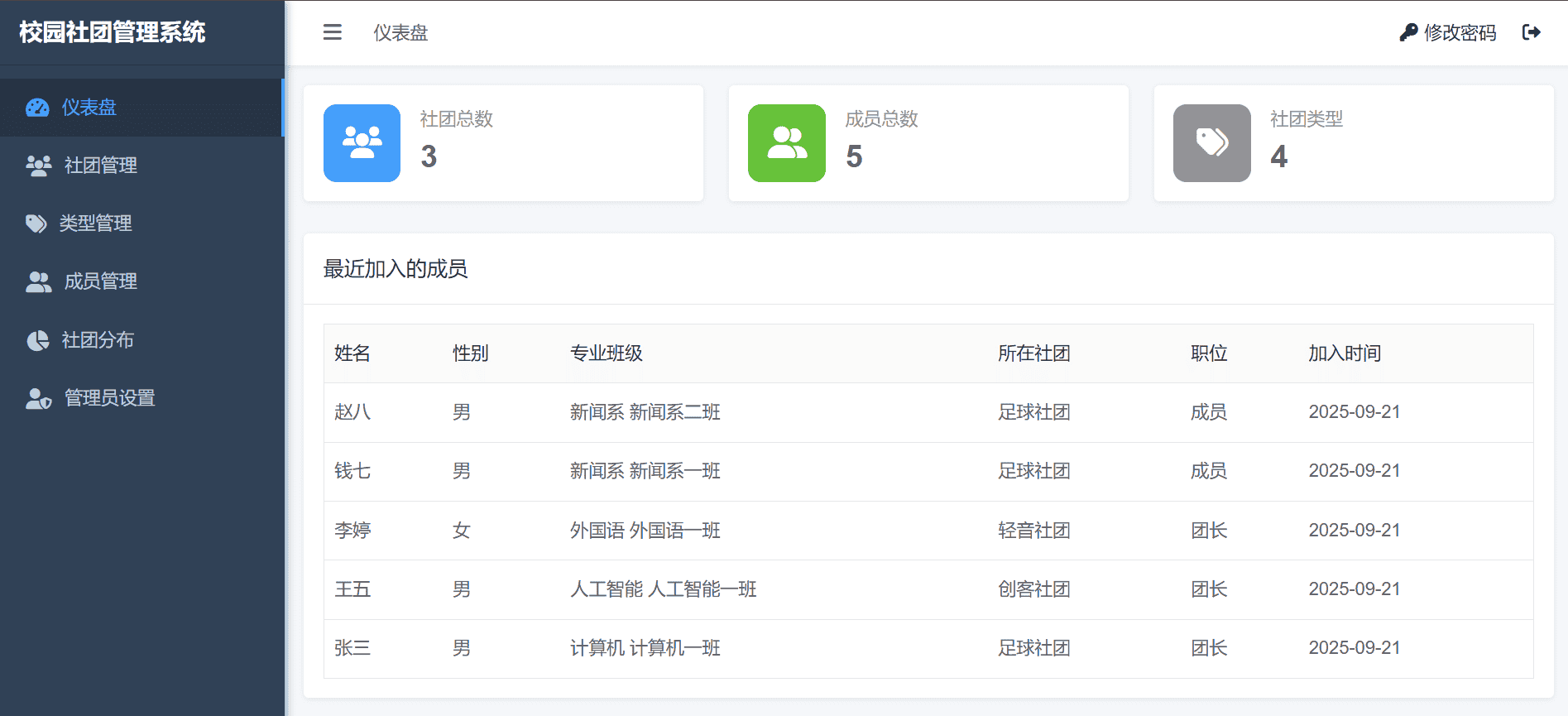The width and height of the screenshot is (1568, 716).
Task: Click the 校园社团管理系统 title
Action: coord(113,32)
